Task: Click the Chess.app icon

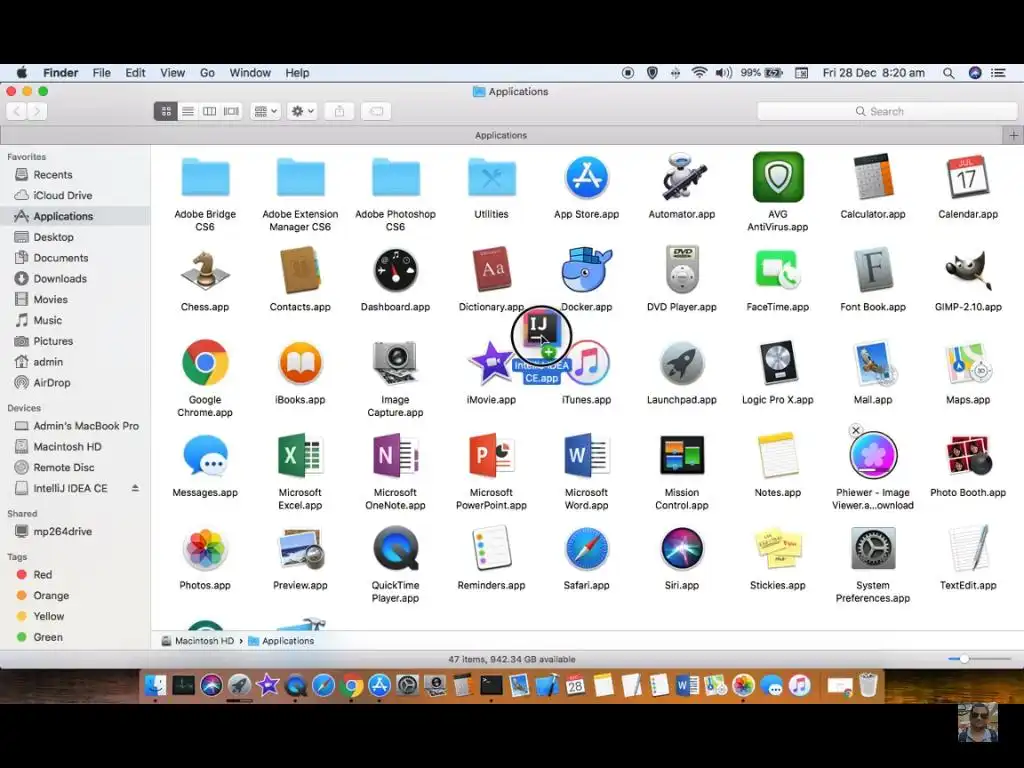Action: [205, 270]
